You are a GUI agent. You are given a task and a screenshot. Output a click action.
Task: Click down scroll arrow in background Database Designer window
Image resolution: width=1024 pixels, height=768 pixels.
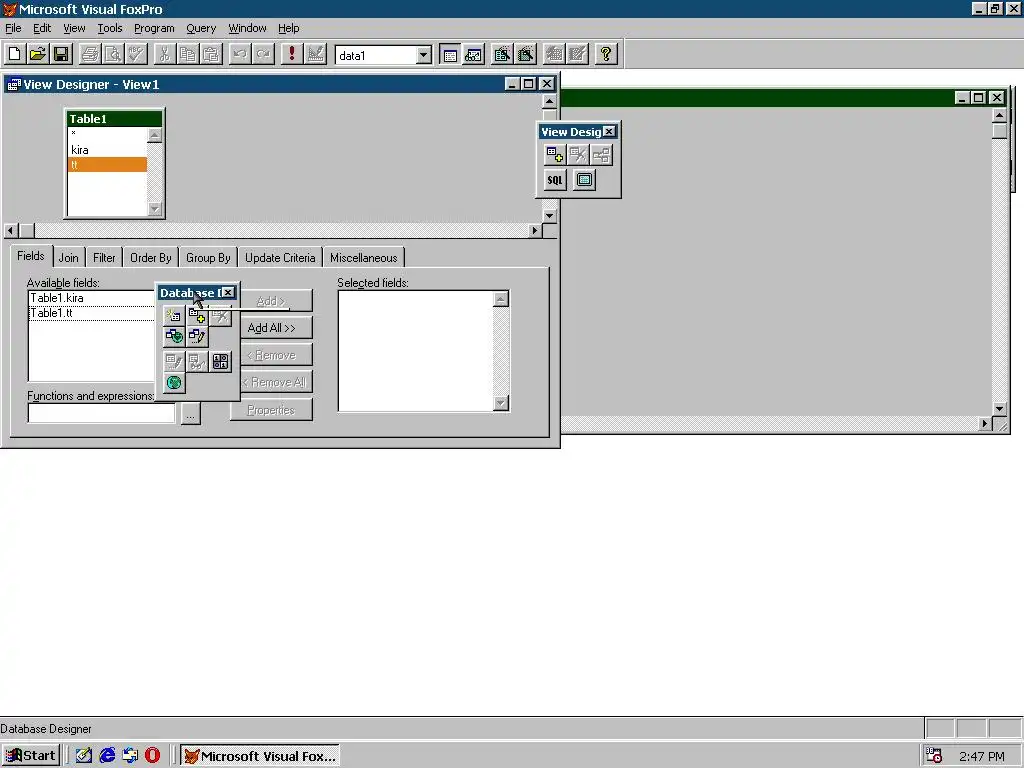click(x=999, y=409)
